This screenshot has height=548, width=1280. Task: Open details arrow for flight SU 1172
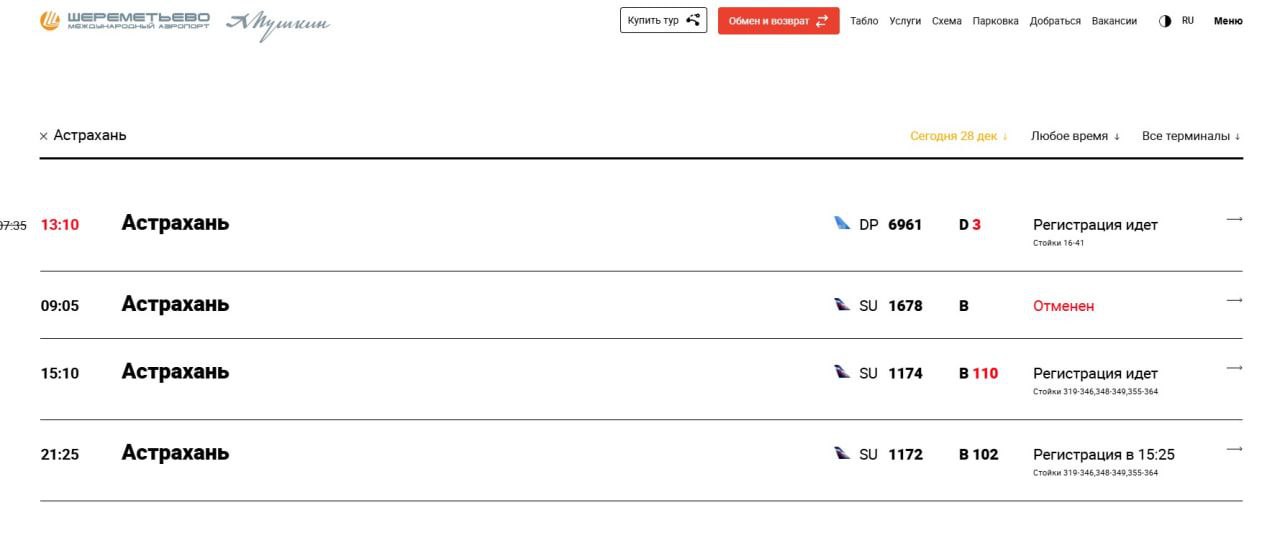(x=1234, y=449)
